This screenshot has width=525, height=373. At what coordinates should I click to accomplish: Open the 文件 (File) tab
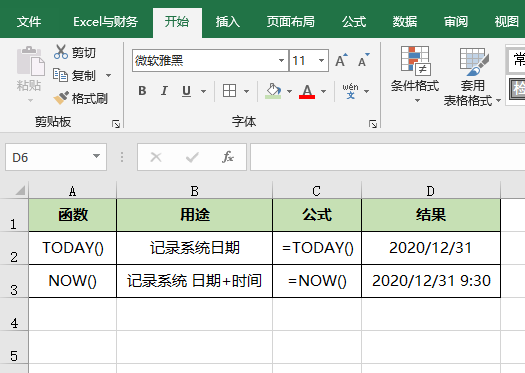coord(29,22)
